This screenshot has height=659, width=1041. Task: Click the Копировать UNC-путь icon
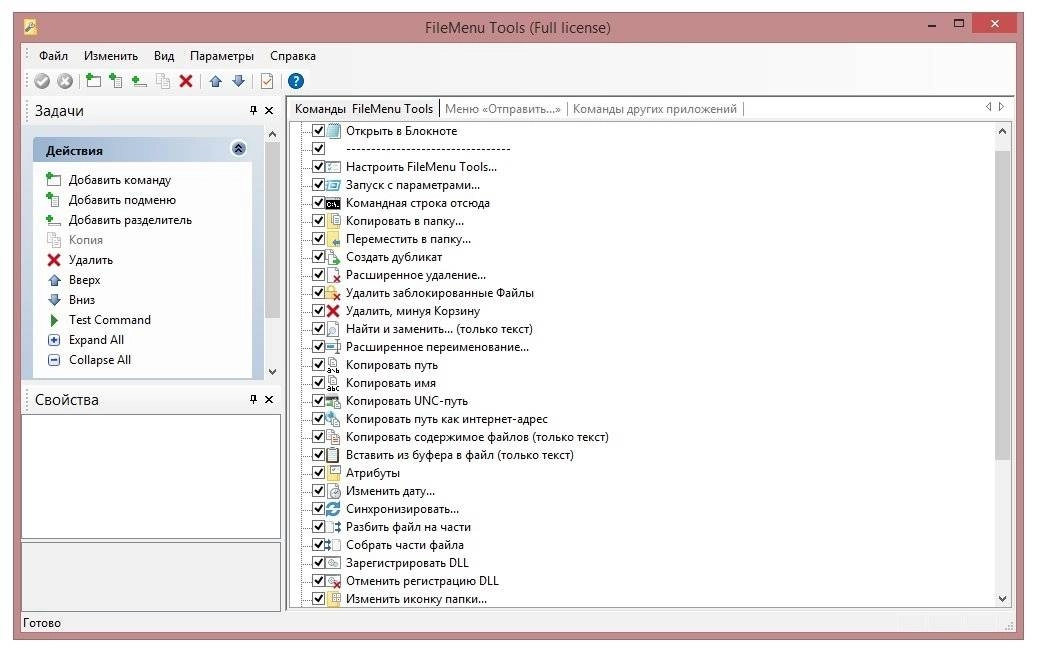[333, 401]
